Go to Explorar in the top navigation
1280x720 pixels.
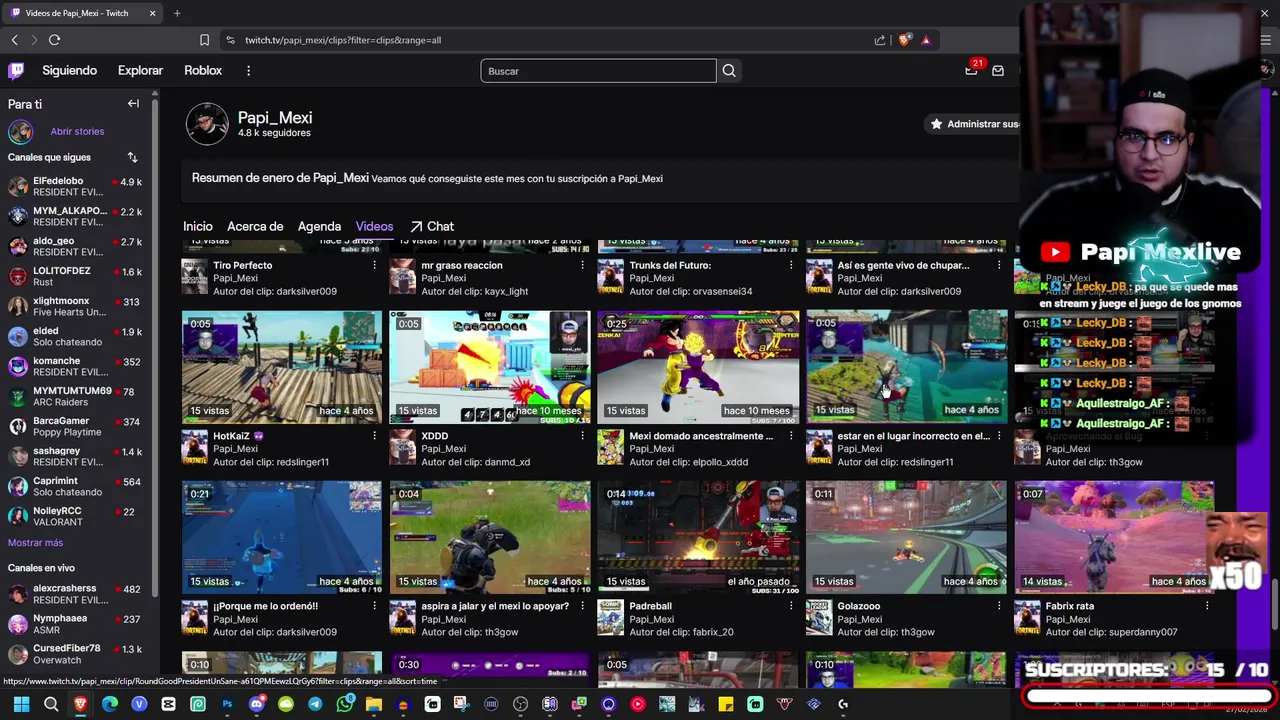[140, 71]
